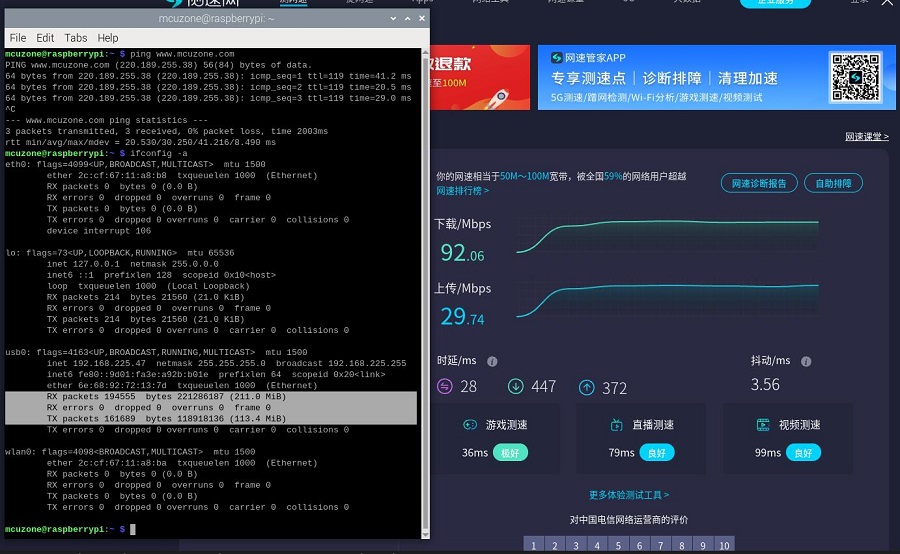
Task: Open the File menu in terminal
Action: coord(18,38)
